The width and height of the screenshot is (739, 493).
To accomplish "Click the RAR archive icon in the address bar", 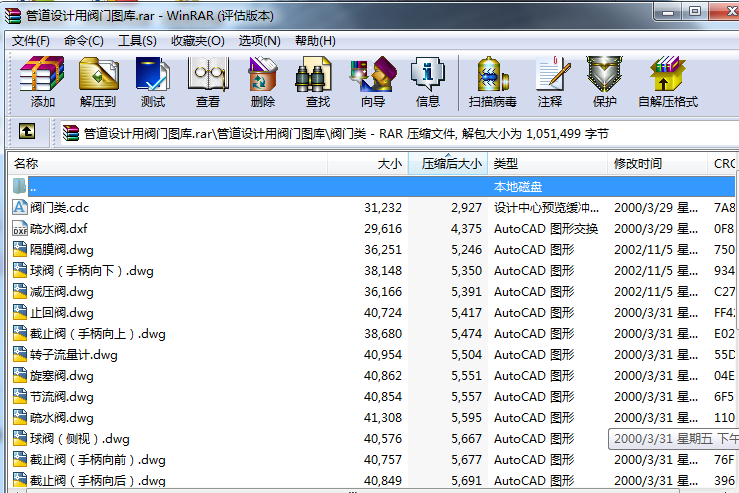I will [x=71, y=133].
